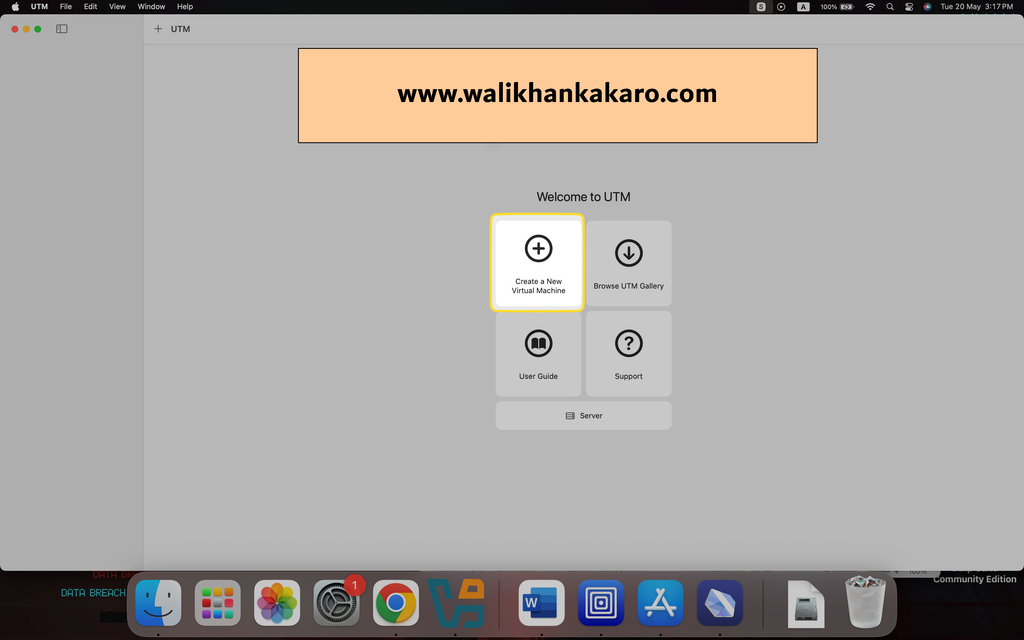
Task: Open the VS-logo app in Dock
Action: click(x=456, y=603)
